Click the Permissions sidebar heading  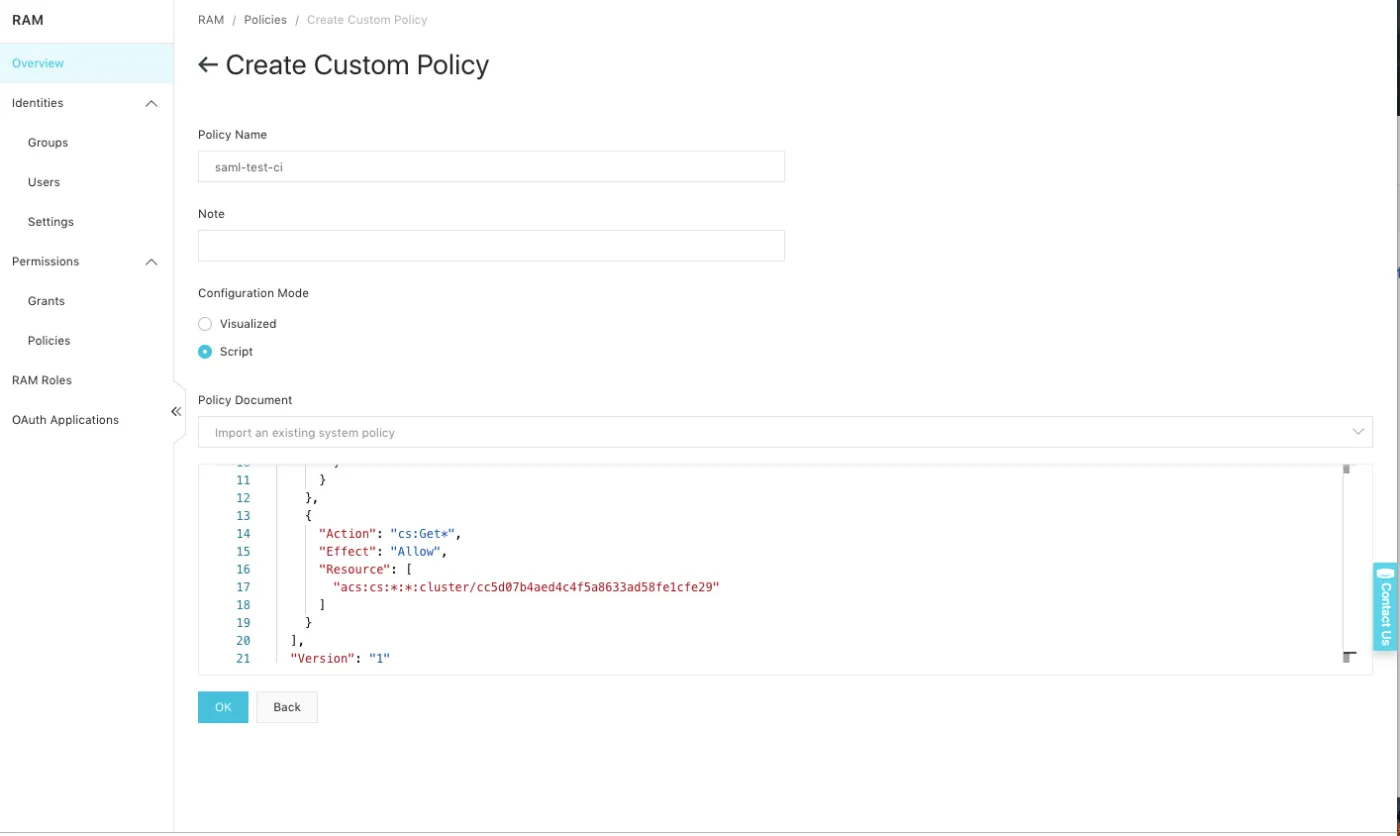point(45,262)
